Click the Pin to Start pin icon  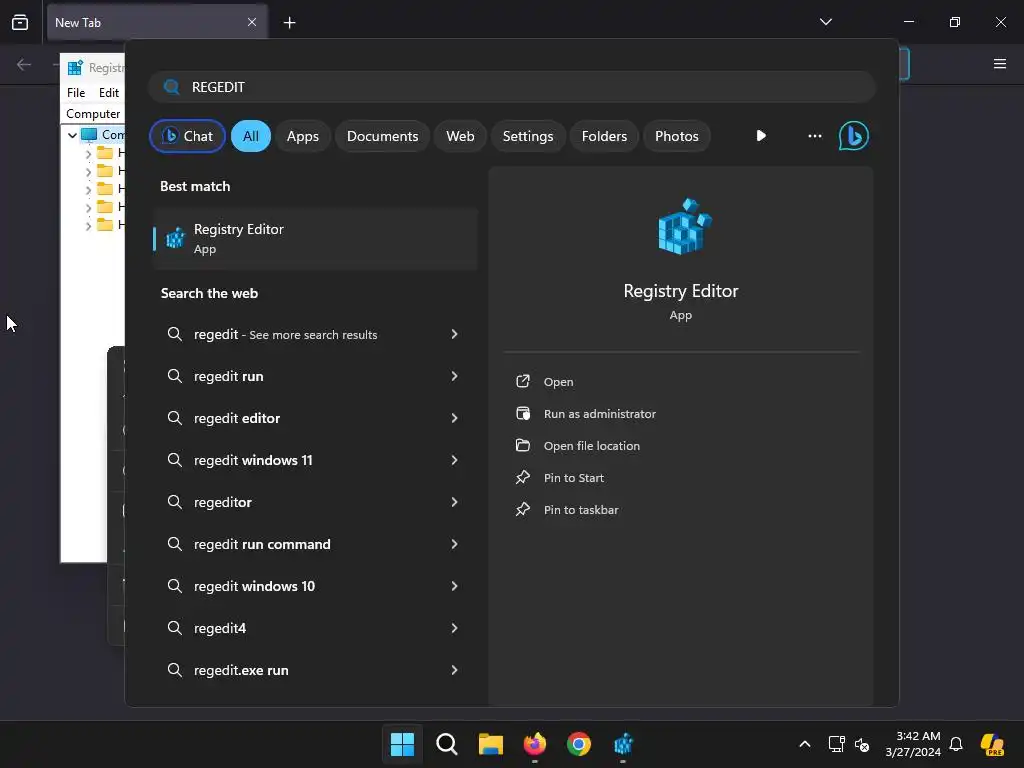522,477
